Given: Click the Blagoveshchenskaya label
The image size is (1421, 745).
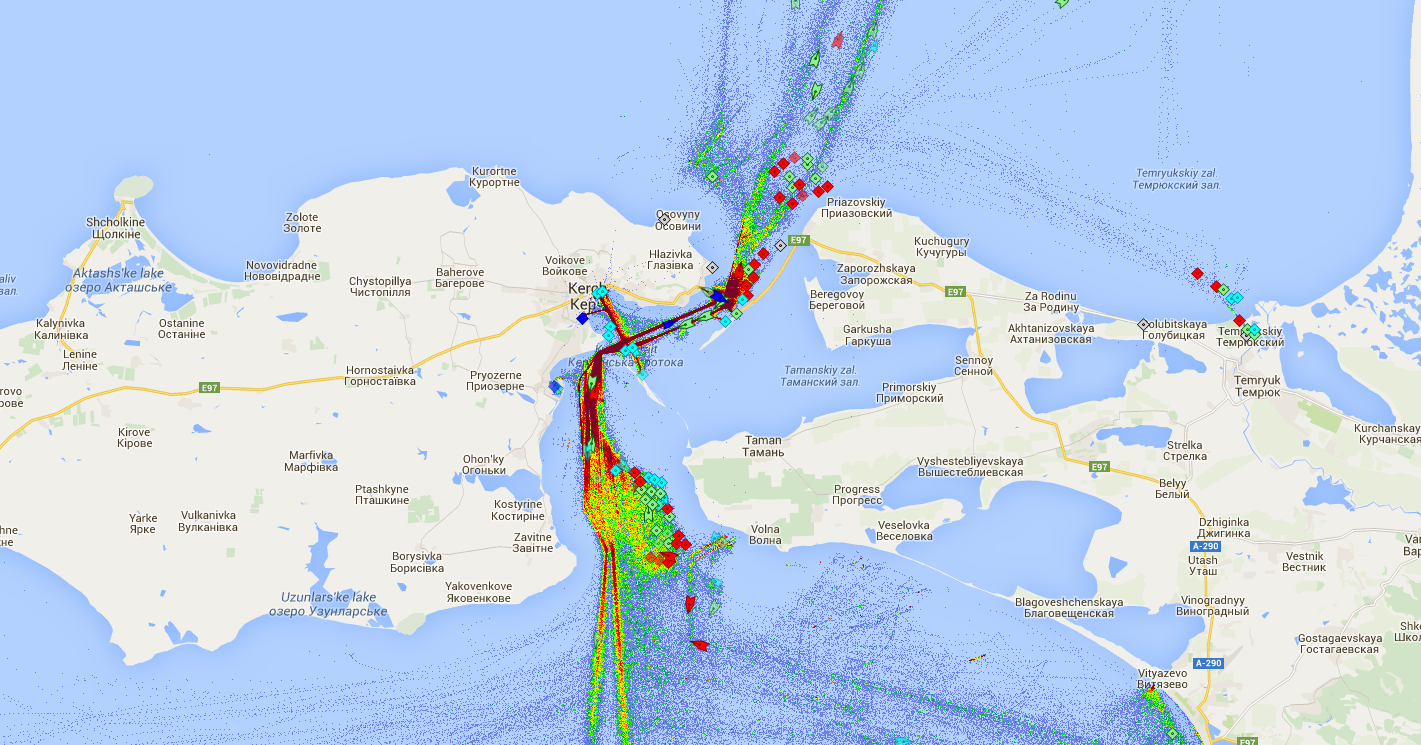Looking at the screenshot, I should click(x=1069, y=608).
